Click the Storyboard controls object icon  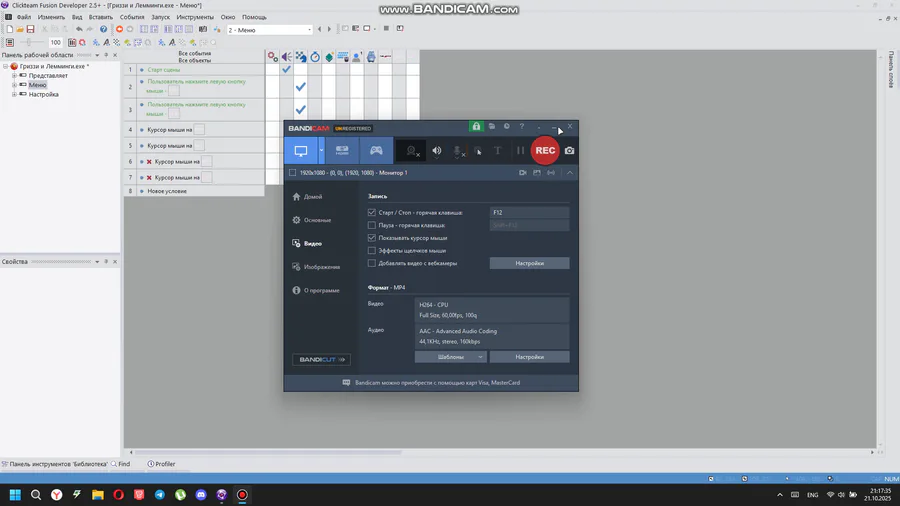coord(301,57)
